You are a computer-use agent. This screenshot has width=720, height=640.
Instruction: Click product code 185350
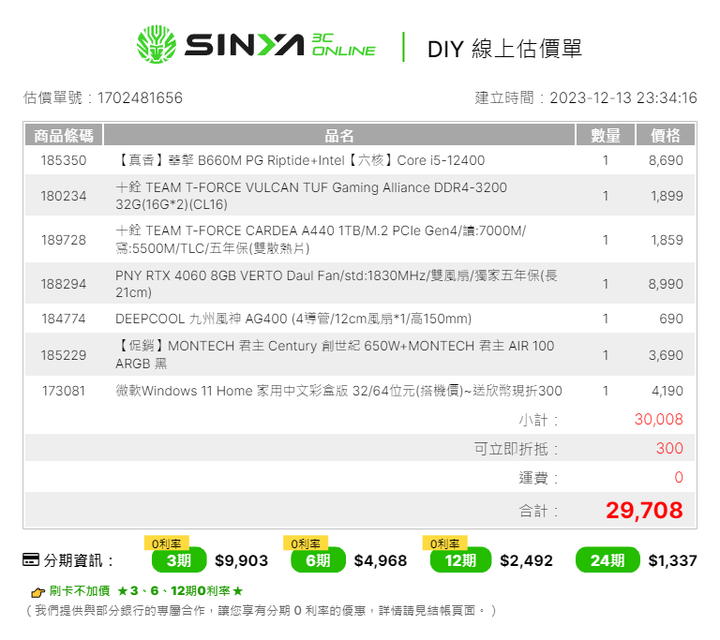pos(64,160)
